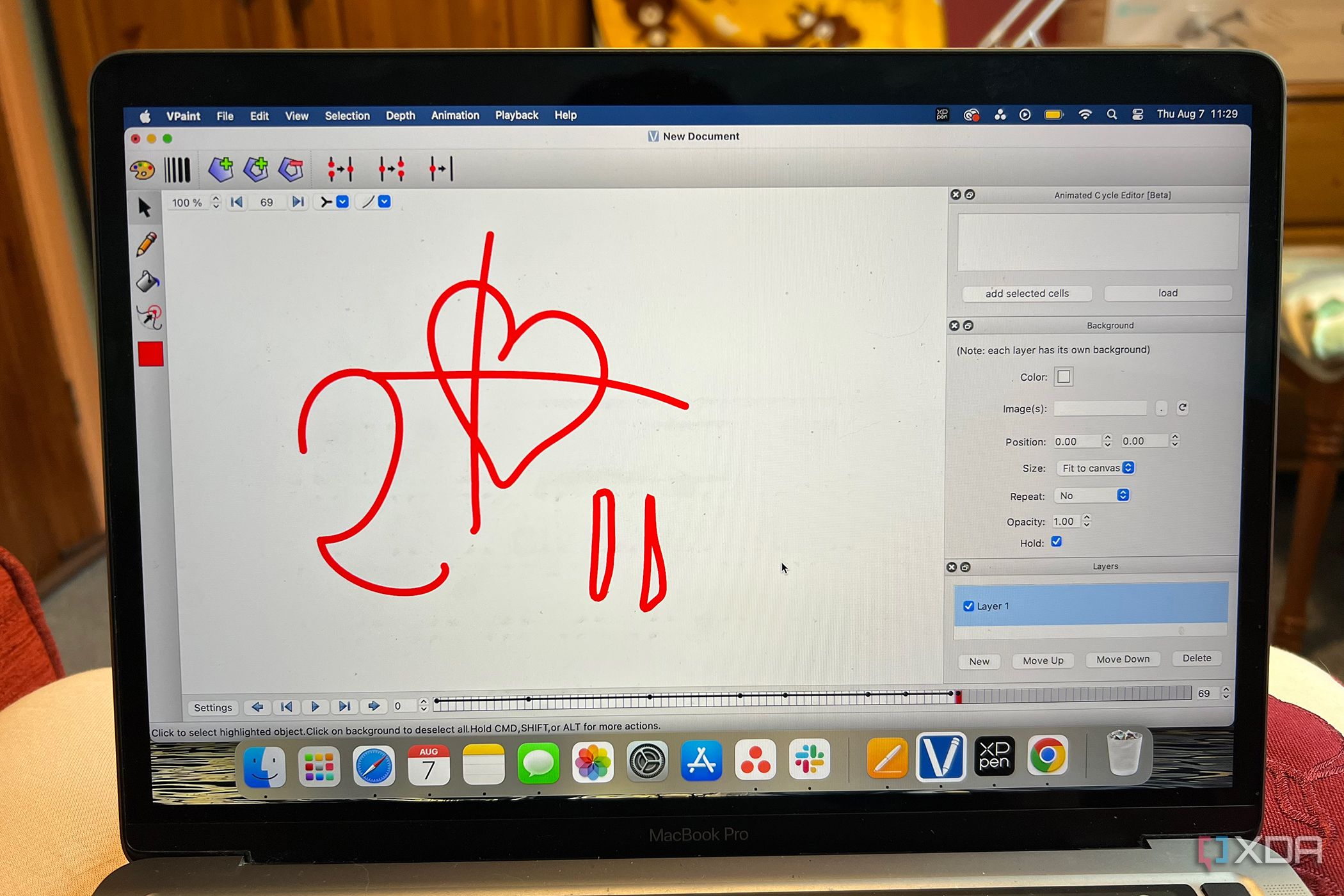Close the Animated Cycle Editor panel
Screen dimensions: 1344x896
pos(956,195)
